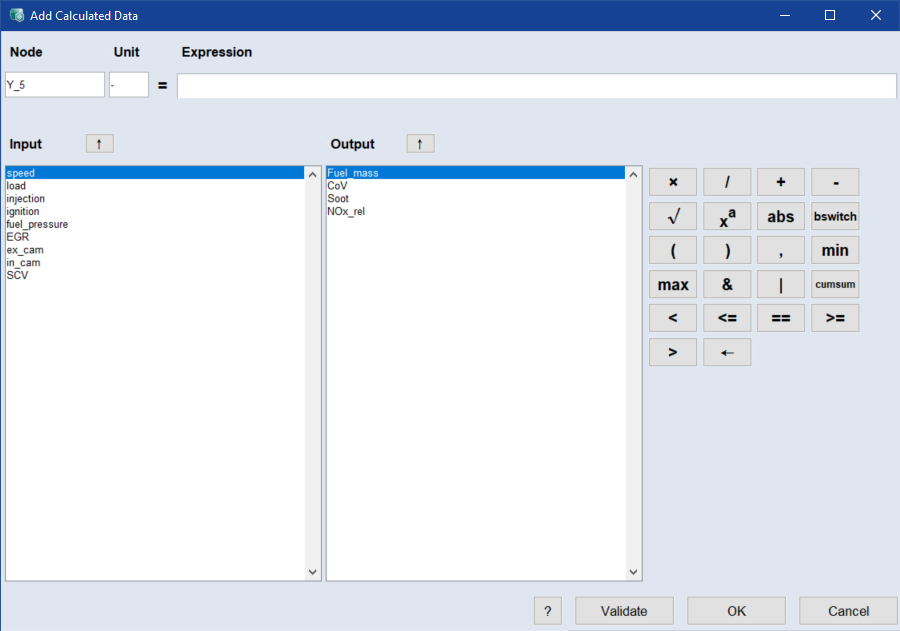This screenshot has height=631, width=900.
Task: Insert the cumsum function
Action: point(835,284)
